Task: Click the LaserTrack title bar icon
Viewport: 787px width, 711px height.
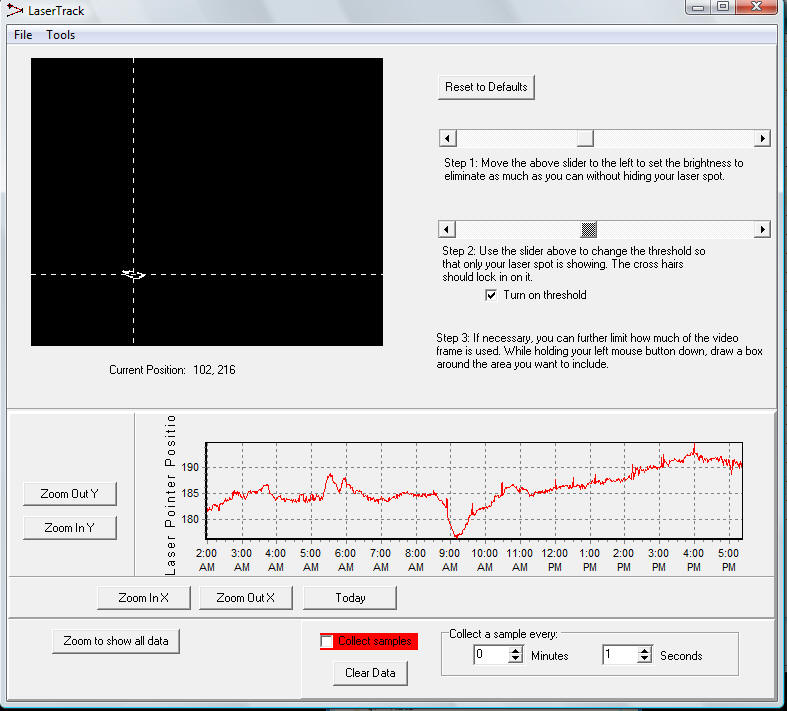Action: pyautogui.click(x=15, y=10)
